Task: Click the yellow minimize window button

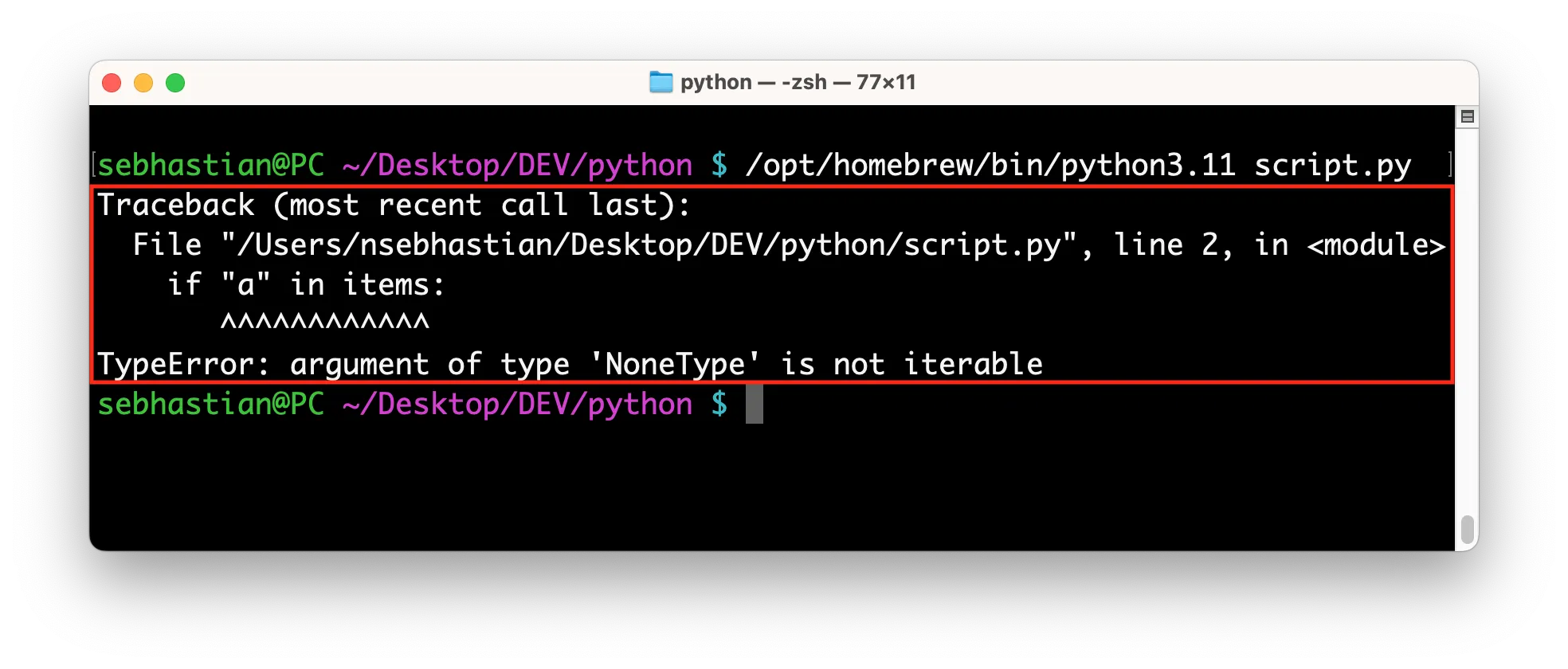Action: click(x=143, y=83)
